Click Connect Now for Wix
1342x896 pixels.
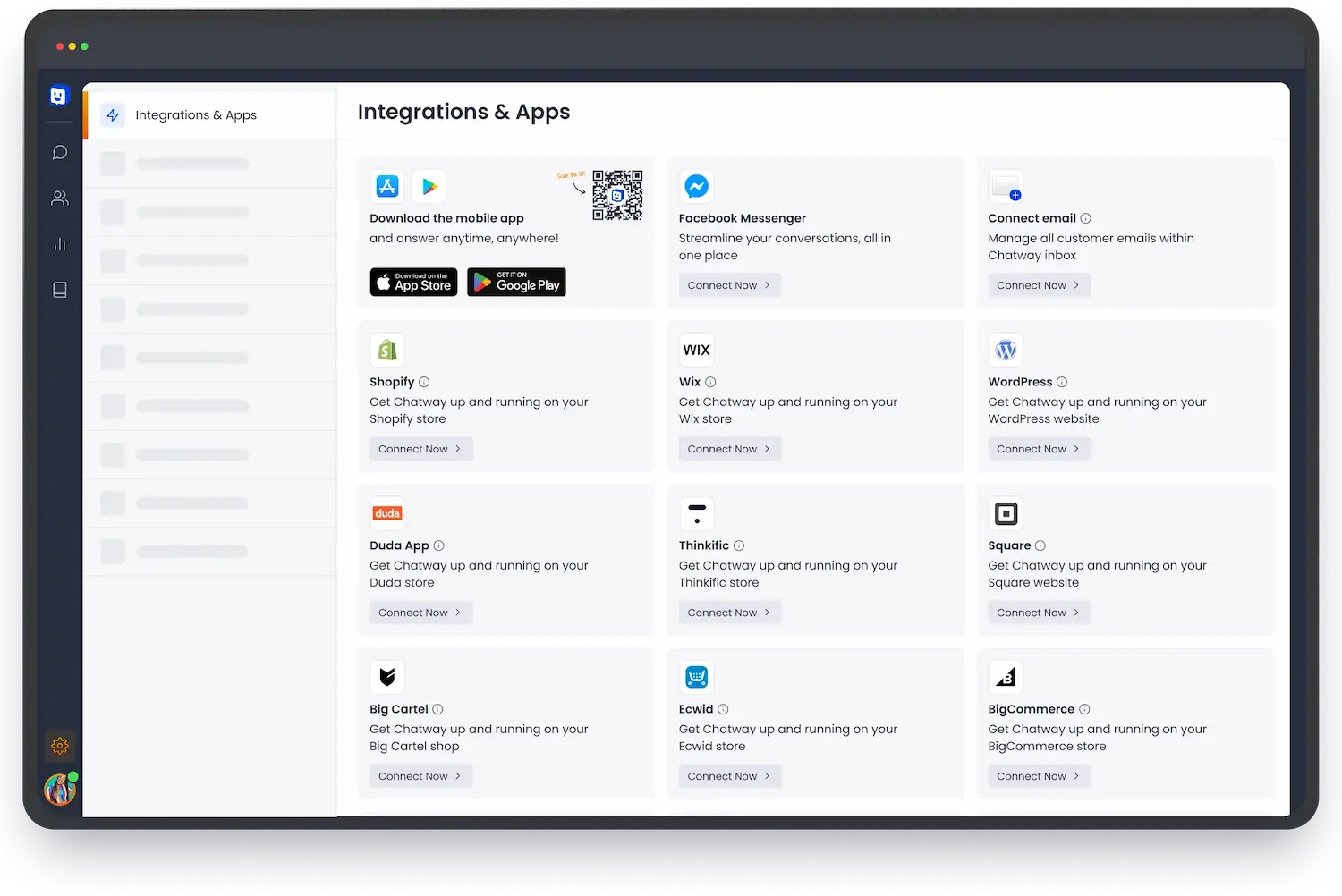tap(730, 449)
